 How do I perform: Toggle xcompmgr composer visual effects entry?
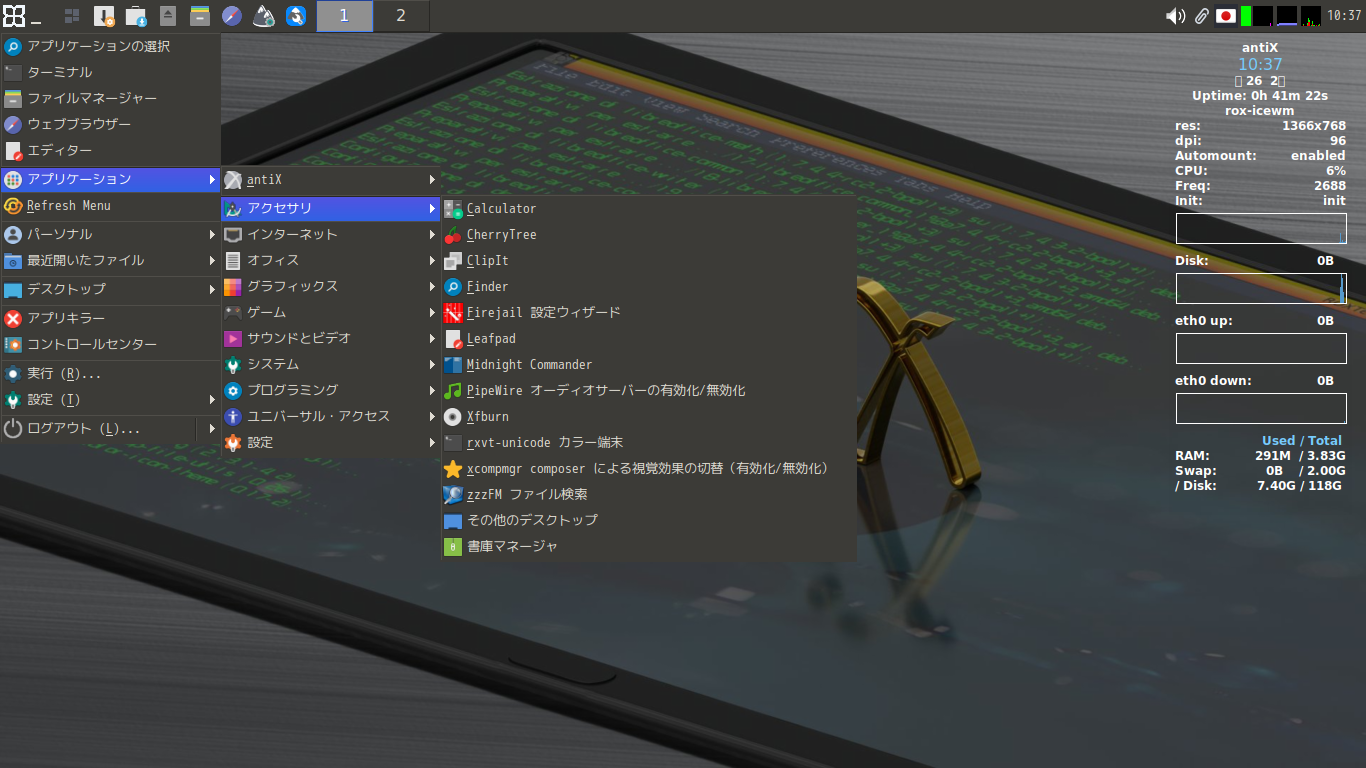[x=649, y=469]
